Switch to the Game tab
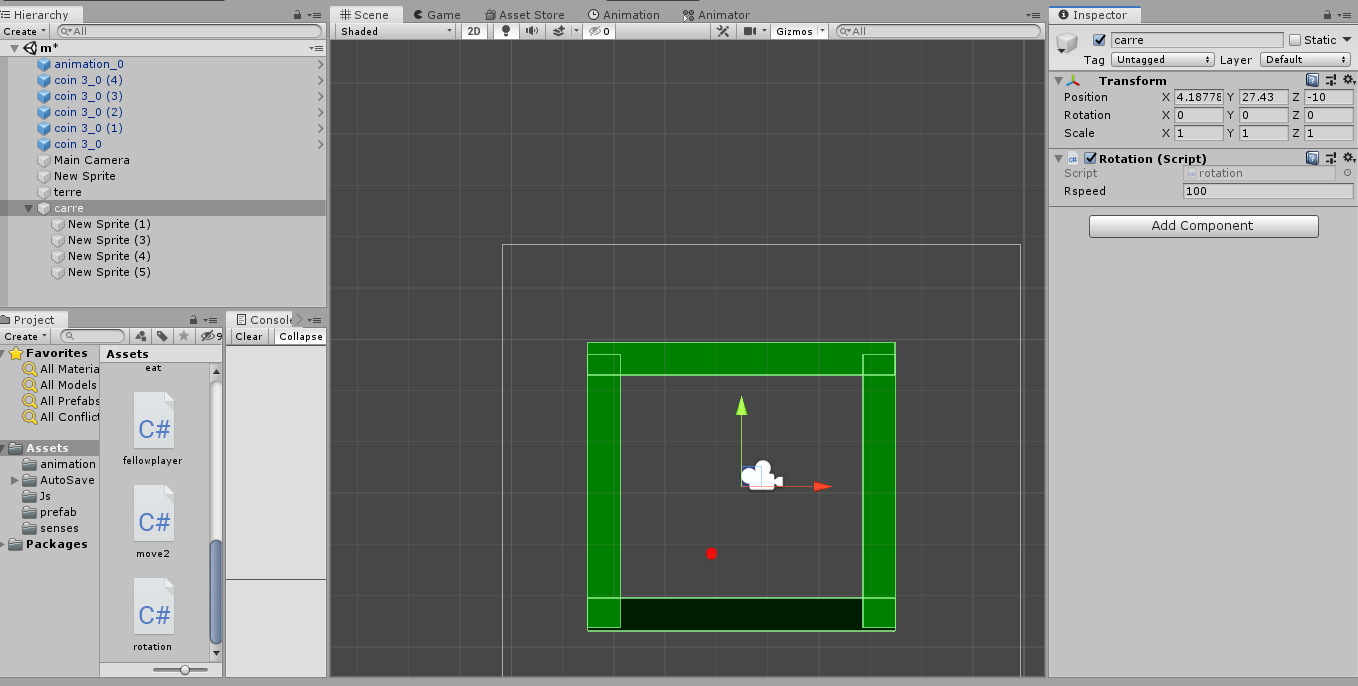The height and width of the screenshot is (686, 1358). (435, 15)
